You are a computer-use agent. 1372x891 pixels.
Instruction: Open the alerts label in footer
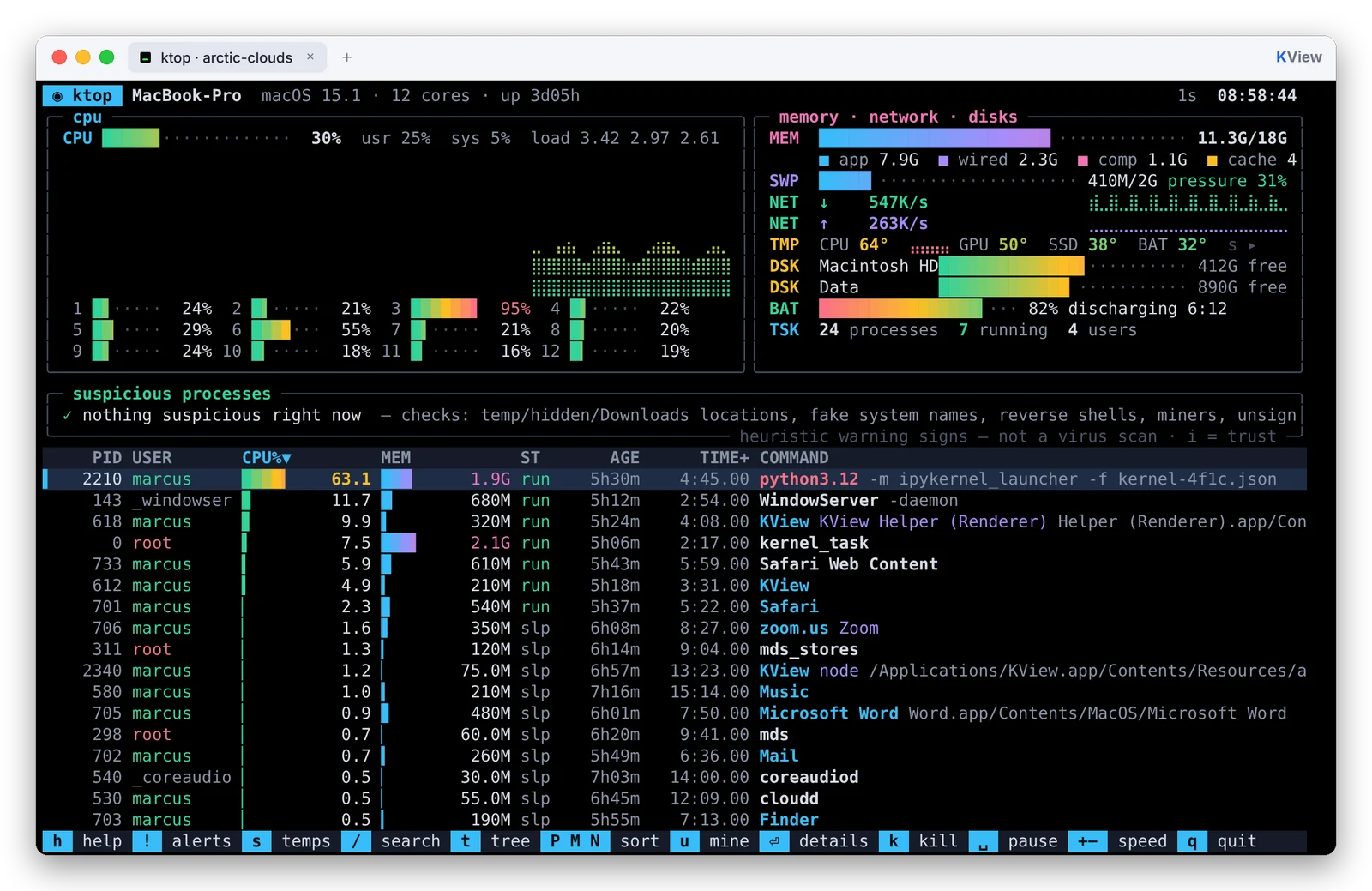[202, 841]
